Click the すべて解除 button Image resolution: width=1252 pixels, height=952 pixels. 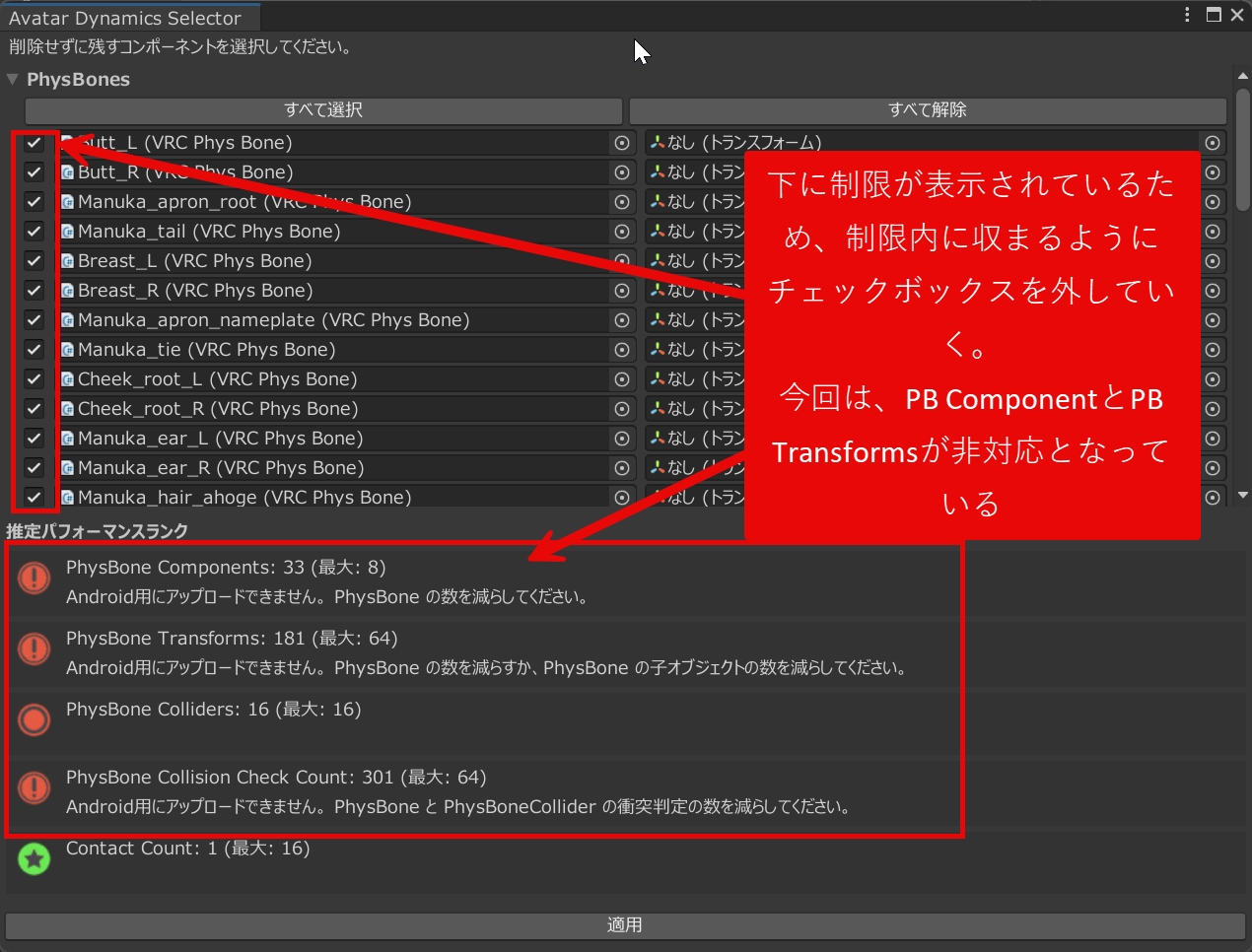(x=927, y=110)
